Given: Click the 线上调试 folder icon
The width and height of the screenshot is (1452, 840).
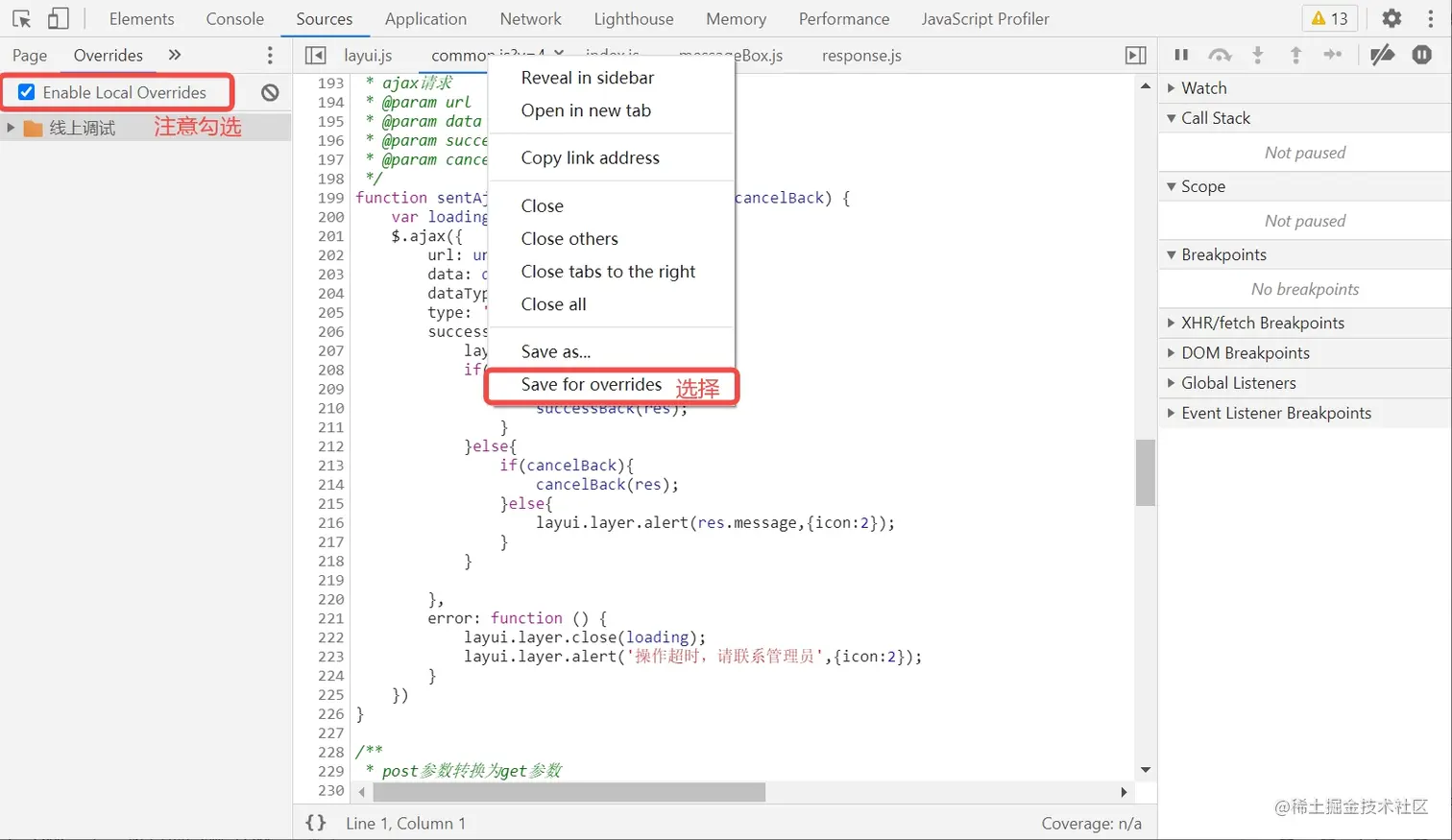Looking at the screenshot, I should 34,128.
